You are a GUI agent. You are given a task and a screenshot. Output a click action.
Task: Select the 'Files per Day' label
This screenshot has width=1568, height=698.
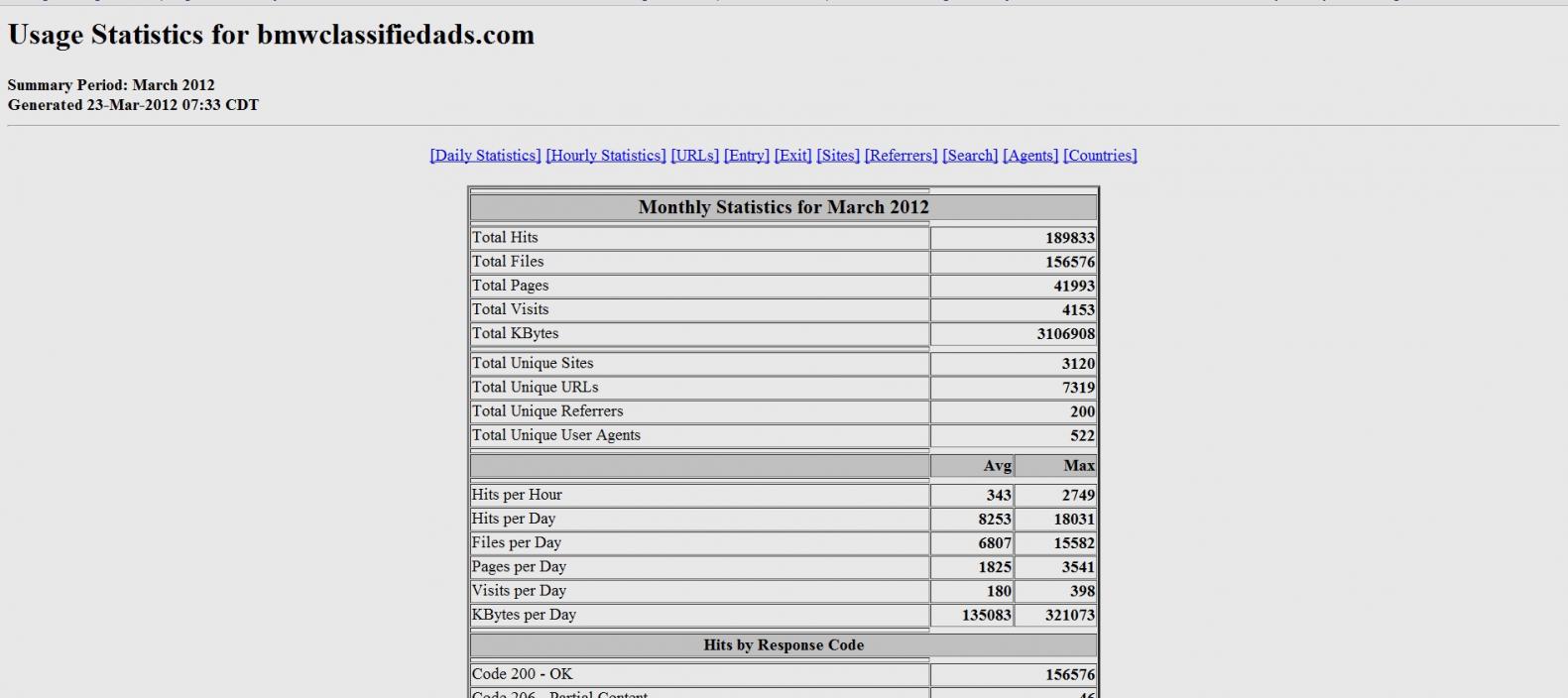[x=517, y=542]
